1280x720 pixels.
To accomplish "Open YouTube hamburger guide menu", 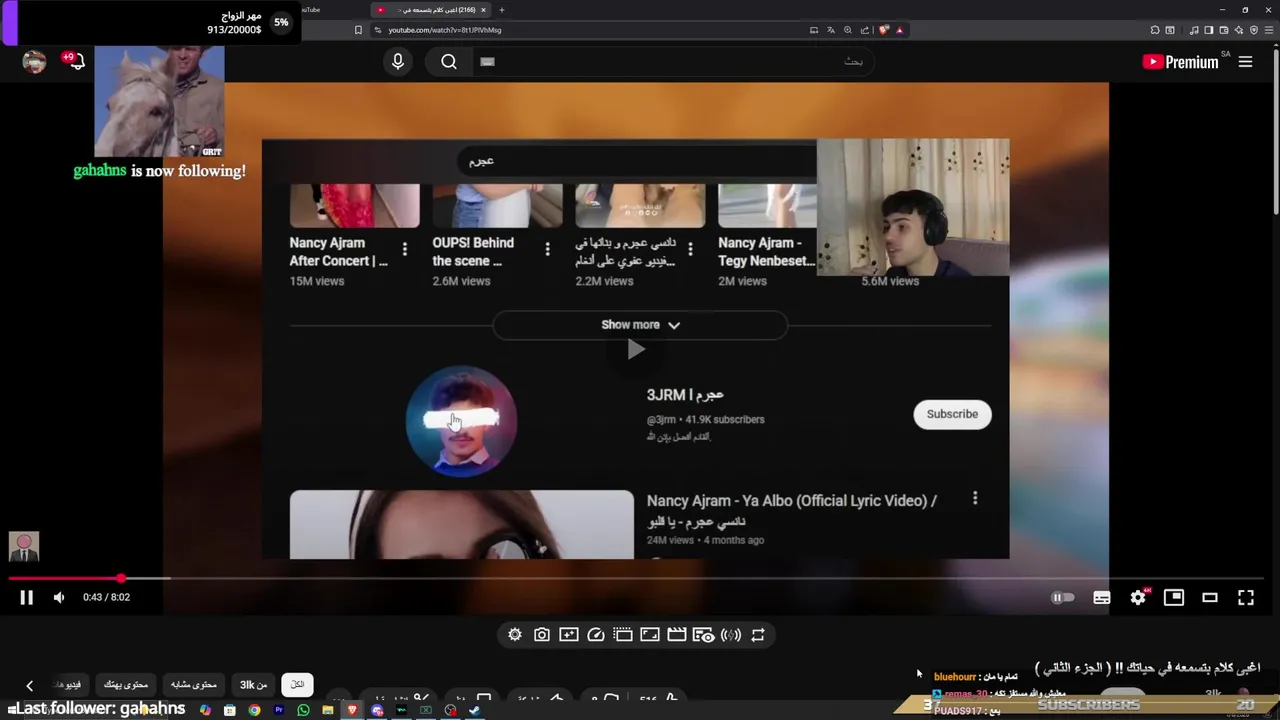I will (1246, 62).
